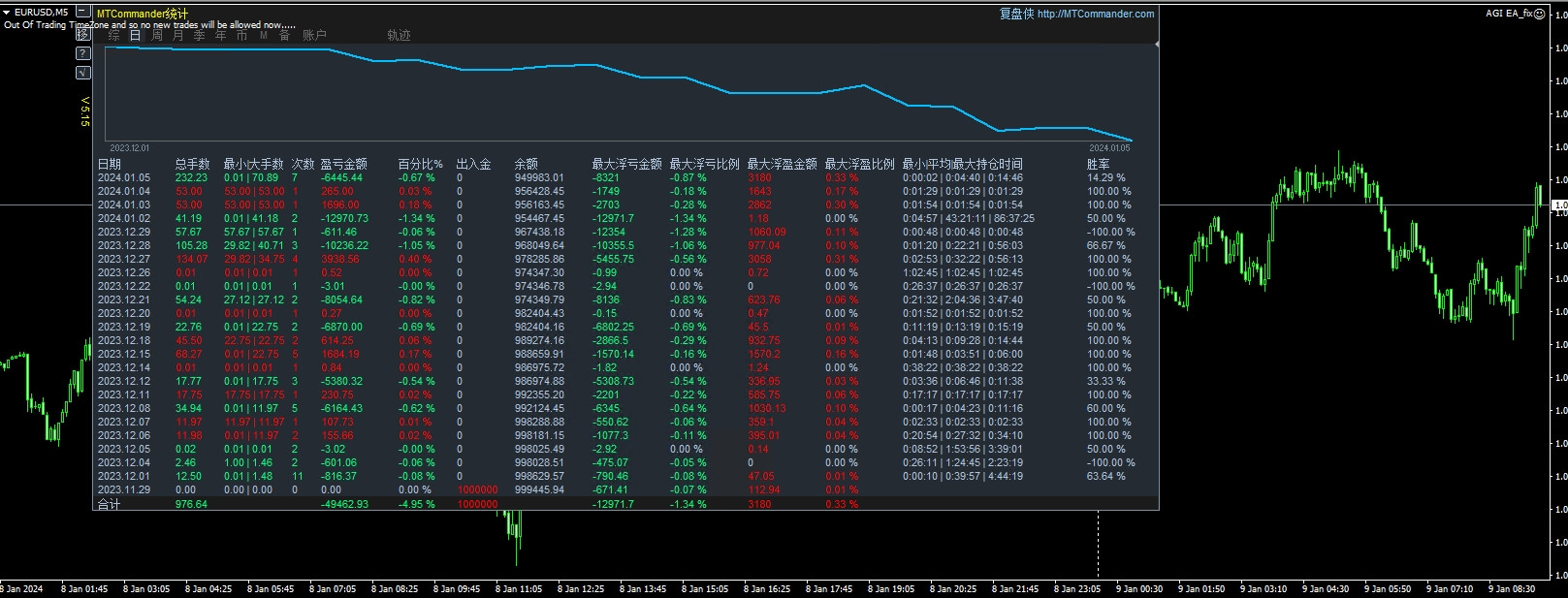Open the 月 monthly statistics tab
The height and width of the screenshot is (598, 1568).
[x=177, y=35]
